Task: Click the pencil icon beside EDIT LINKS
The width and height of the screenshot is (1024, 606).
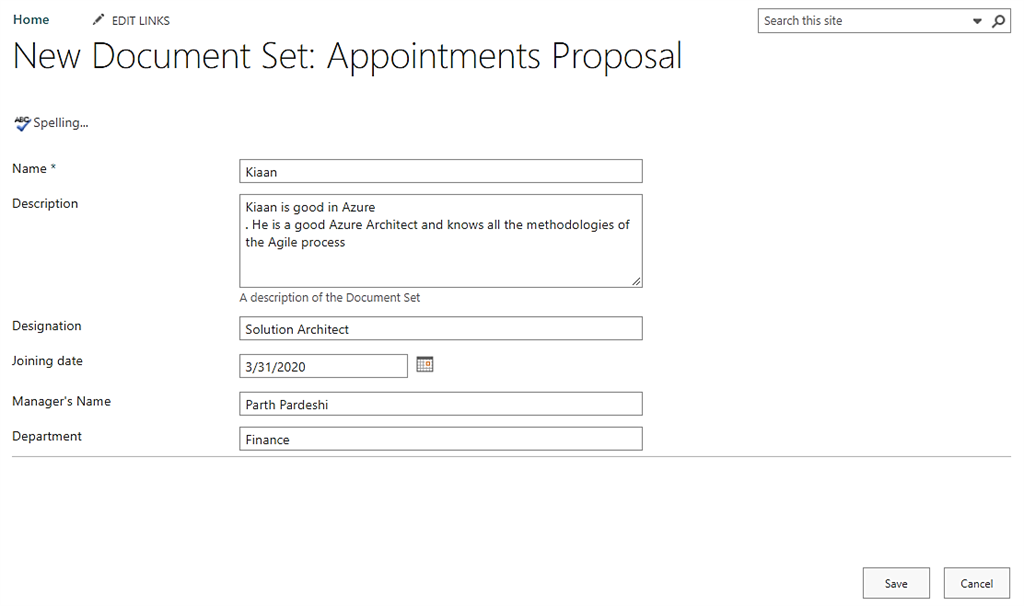Action: pyautogui.click(x=97, y=18)
